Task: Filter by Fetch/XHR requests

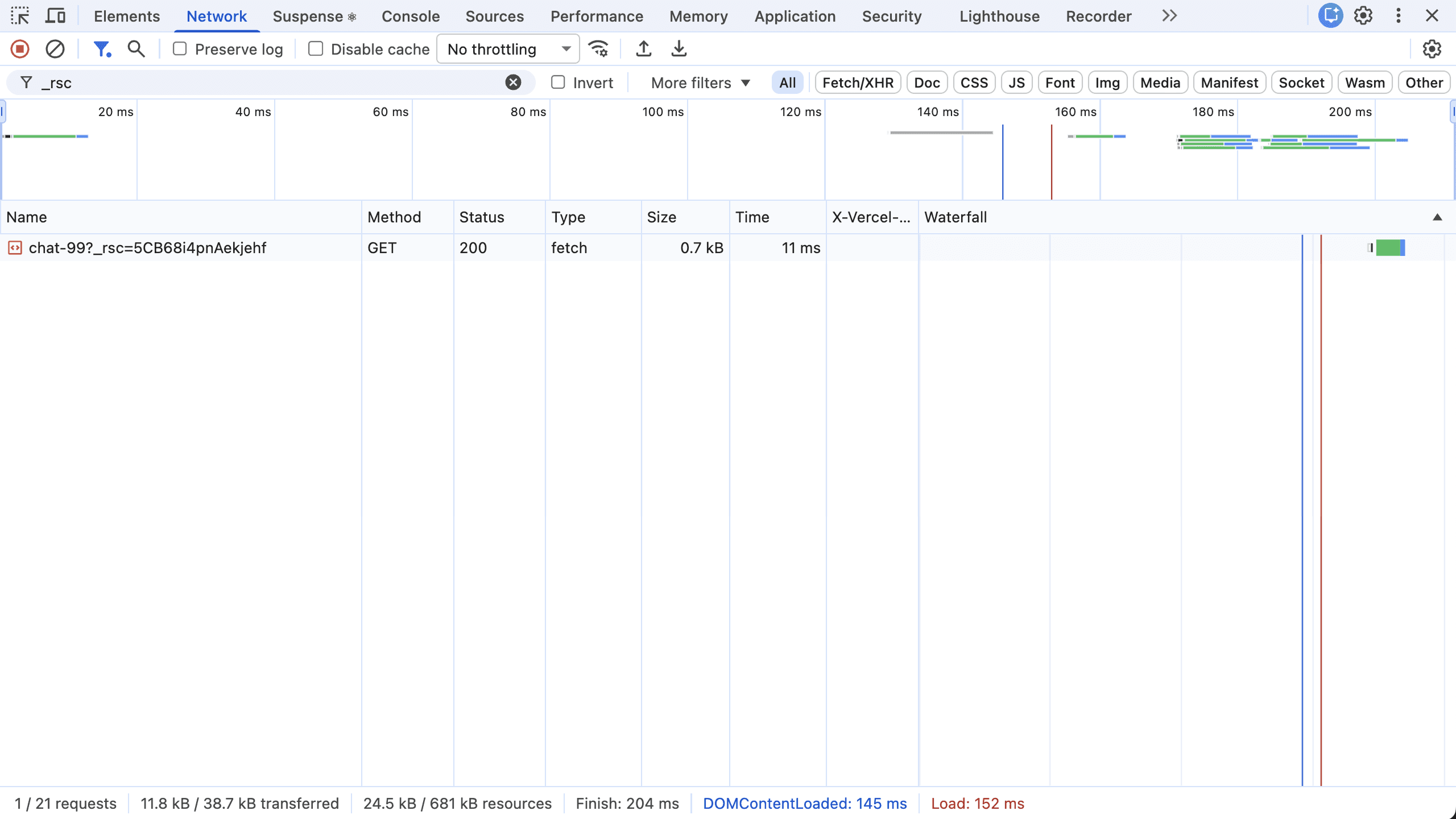Action: click(858, 82)
